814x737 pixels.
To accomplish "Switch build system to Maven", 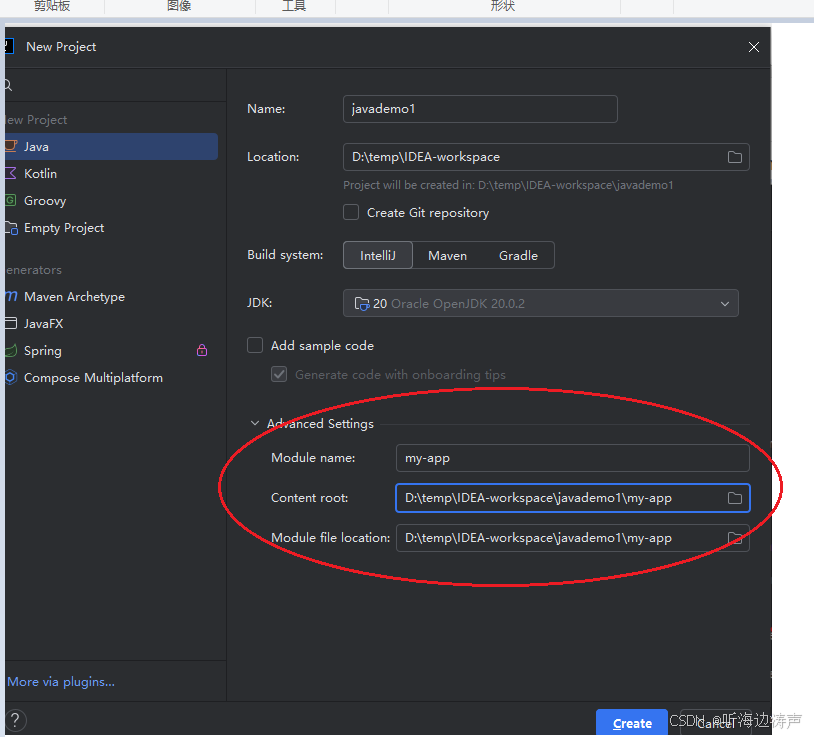I will point(447,255).
